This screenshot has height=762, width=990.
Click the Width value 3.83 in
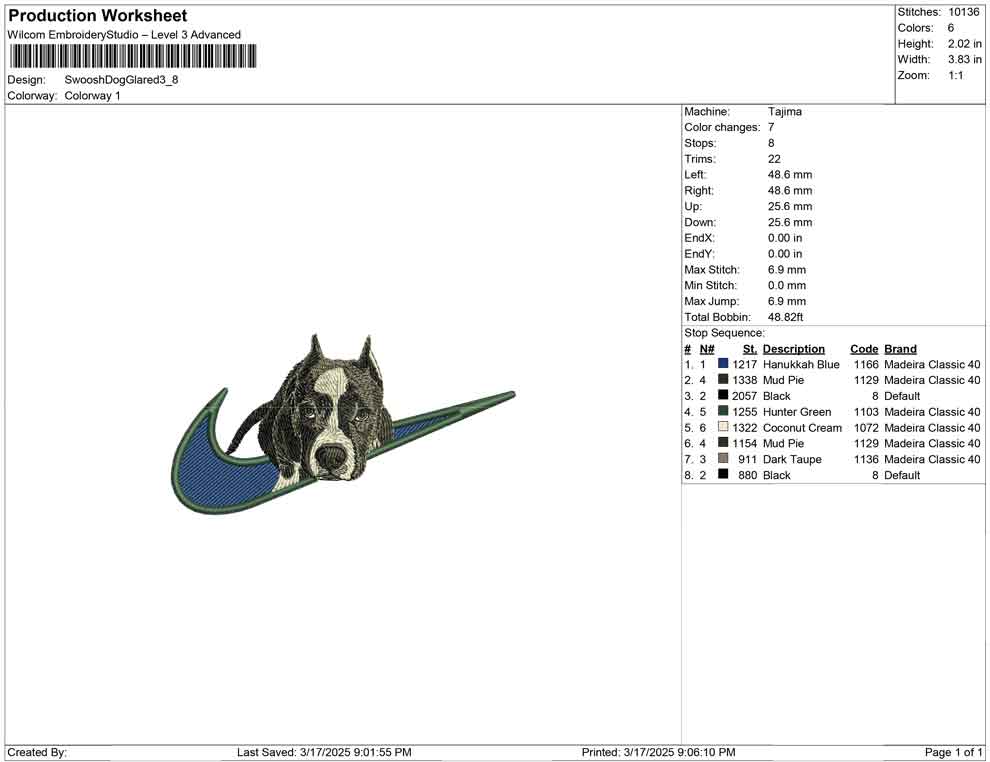coord(964,59)
